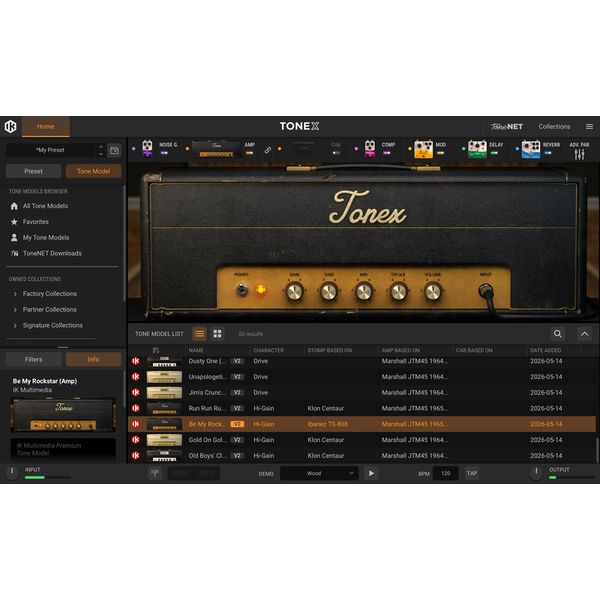The image size is (600, 600).
Task: Collapse the tone model list with chevron
Action: pyautogui.click(x=584, y=334)
